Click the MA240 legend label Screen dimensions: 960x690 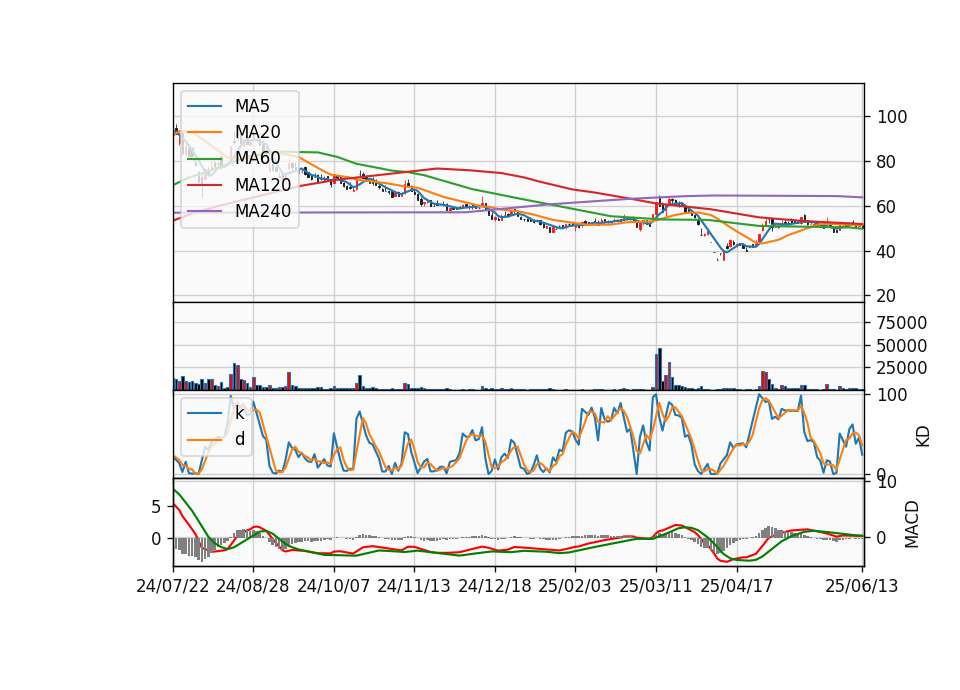263,211
